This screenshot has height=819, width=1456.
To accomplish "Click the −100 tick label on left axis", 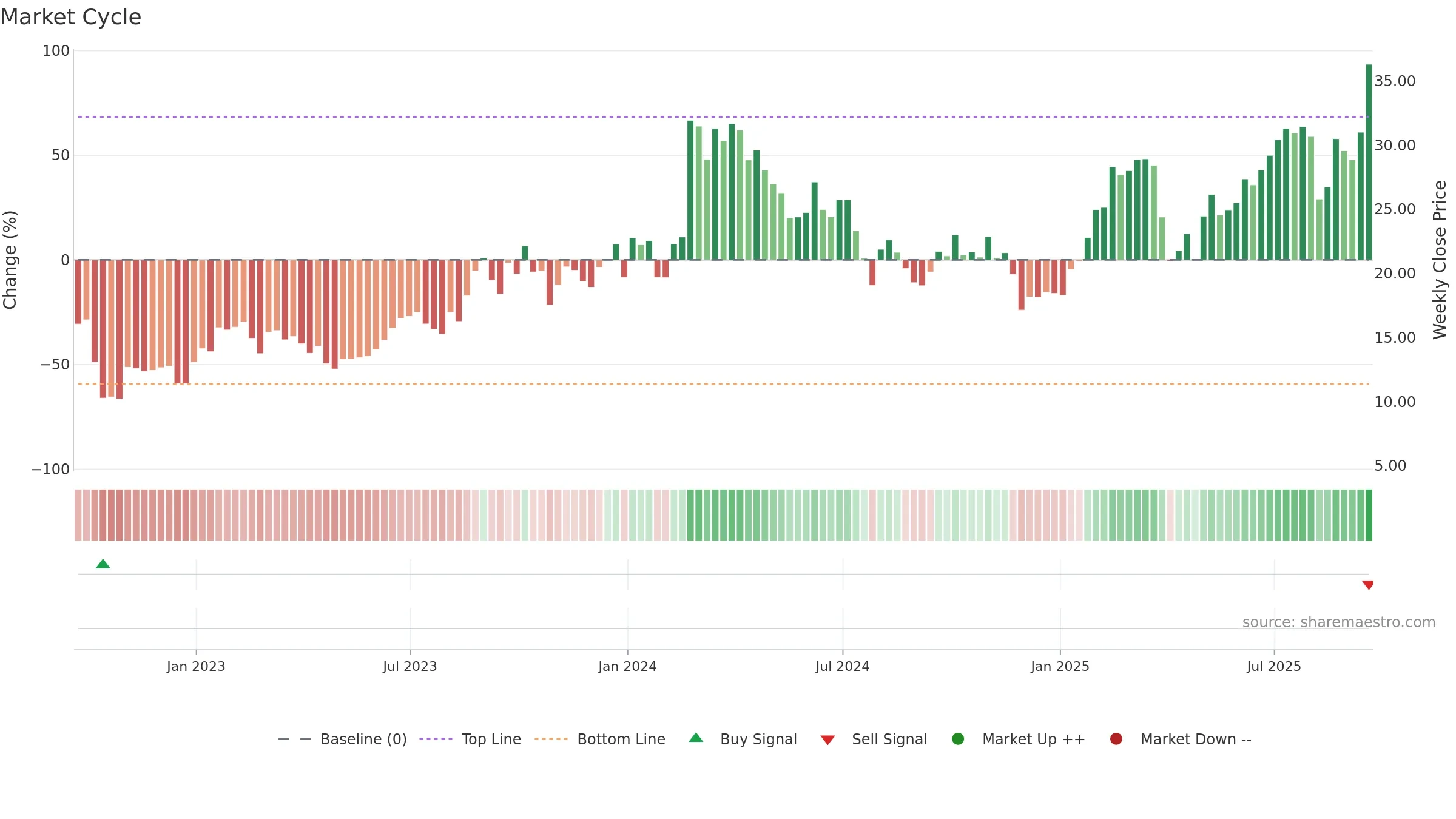I will pos(50,470).
